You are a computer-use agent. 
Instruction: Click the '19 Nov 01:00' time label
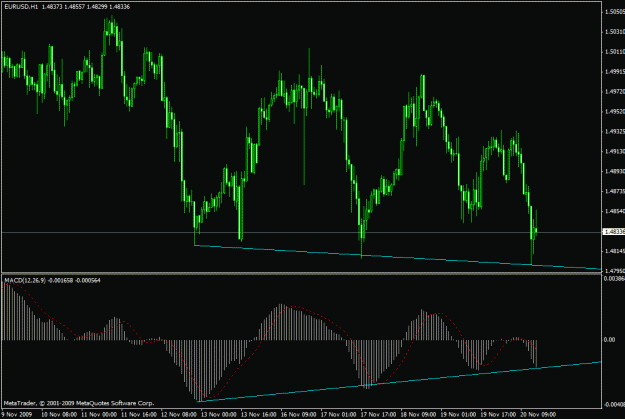[x=458, y=415]
